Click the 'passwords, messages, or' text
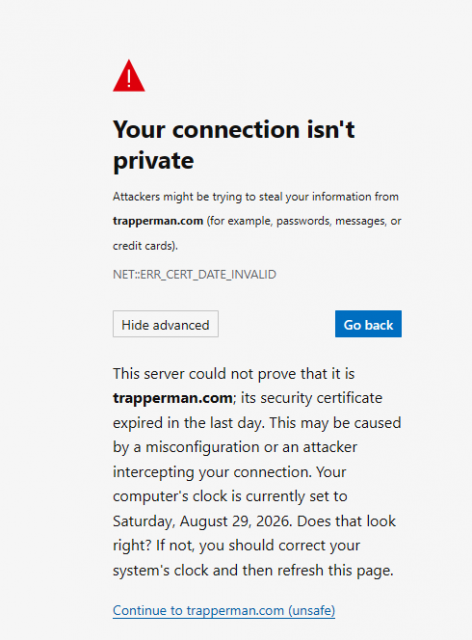Viewport: 472px width, 640px height. 339,221
